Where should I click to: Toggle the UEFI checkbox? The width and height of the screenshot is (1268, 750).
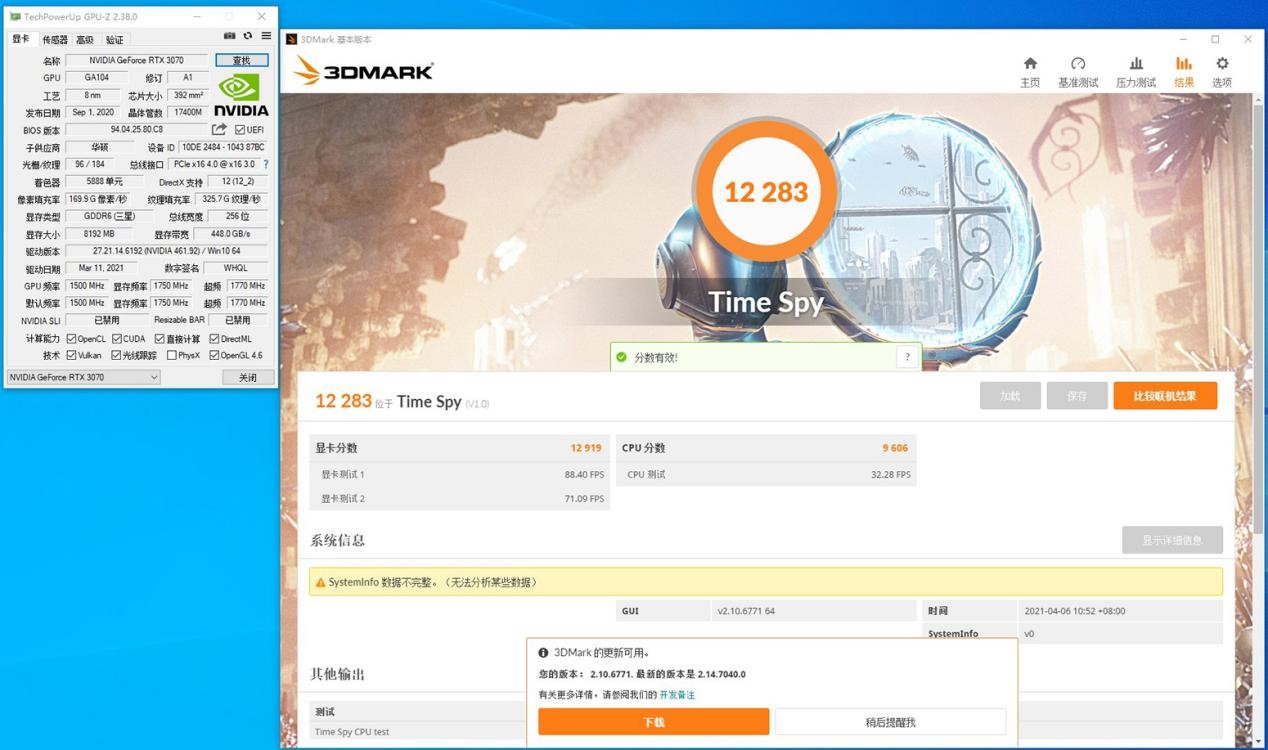tap(239, 130)
